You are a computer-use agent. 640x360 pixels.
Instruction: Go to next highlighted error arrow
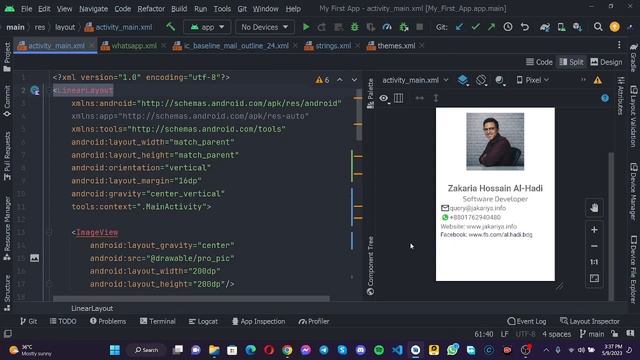(x=354, y=80)
